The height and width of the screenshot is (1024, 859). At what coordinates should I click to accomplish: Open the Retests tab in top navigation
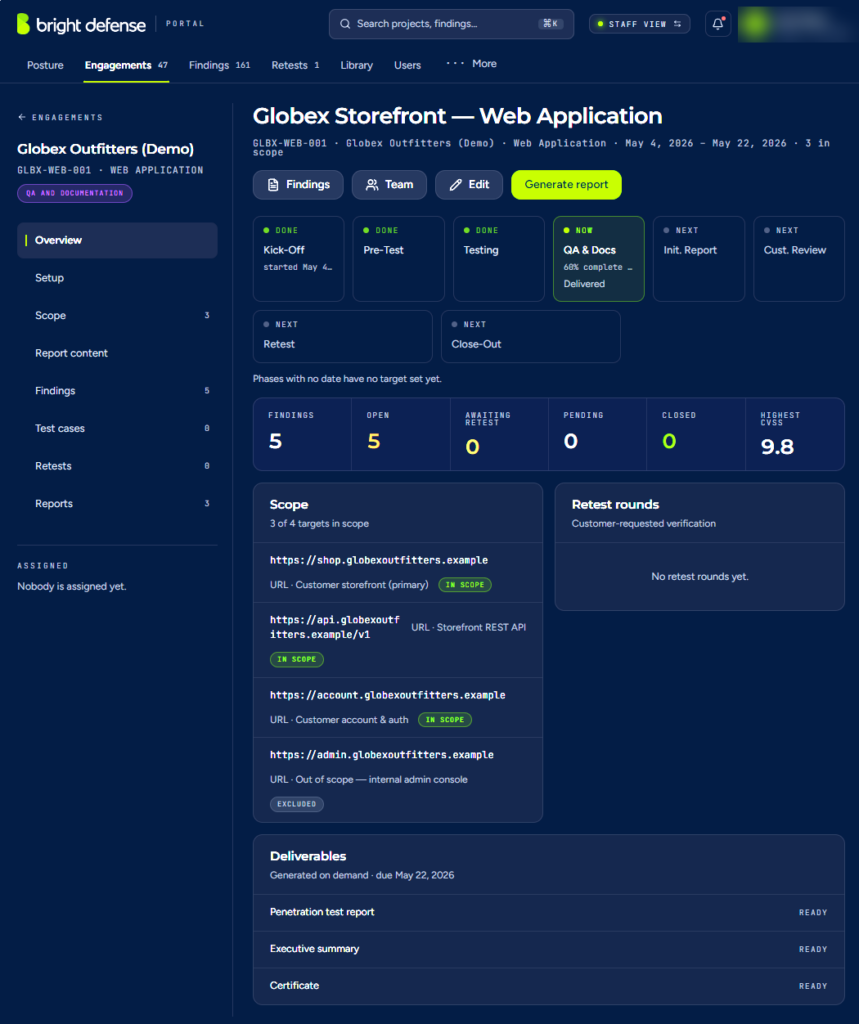coord(295,65)
